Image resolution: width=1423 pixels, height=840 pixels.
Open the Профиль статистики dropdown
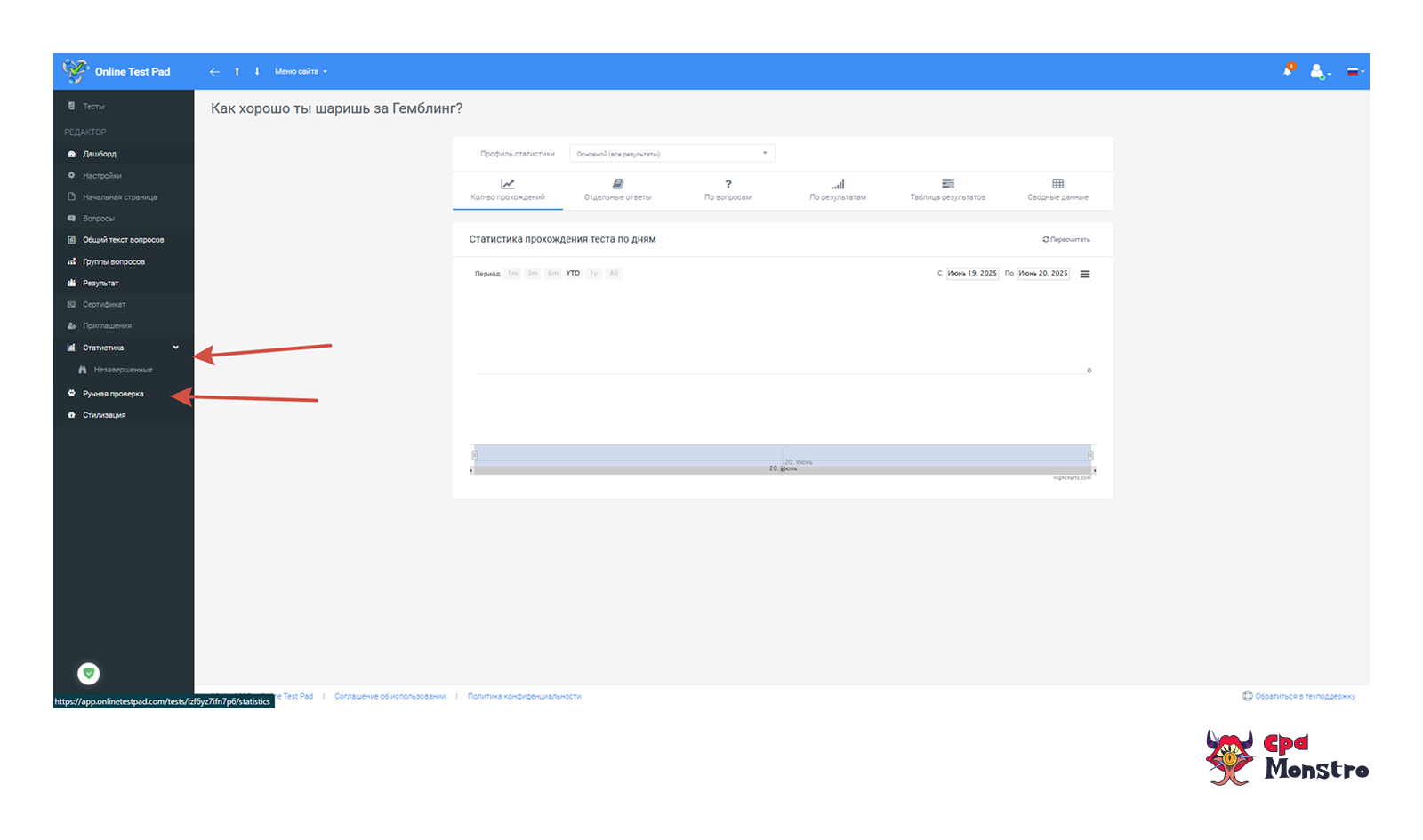coord(671,154)
